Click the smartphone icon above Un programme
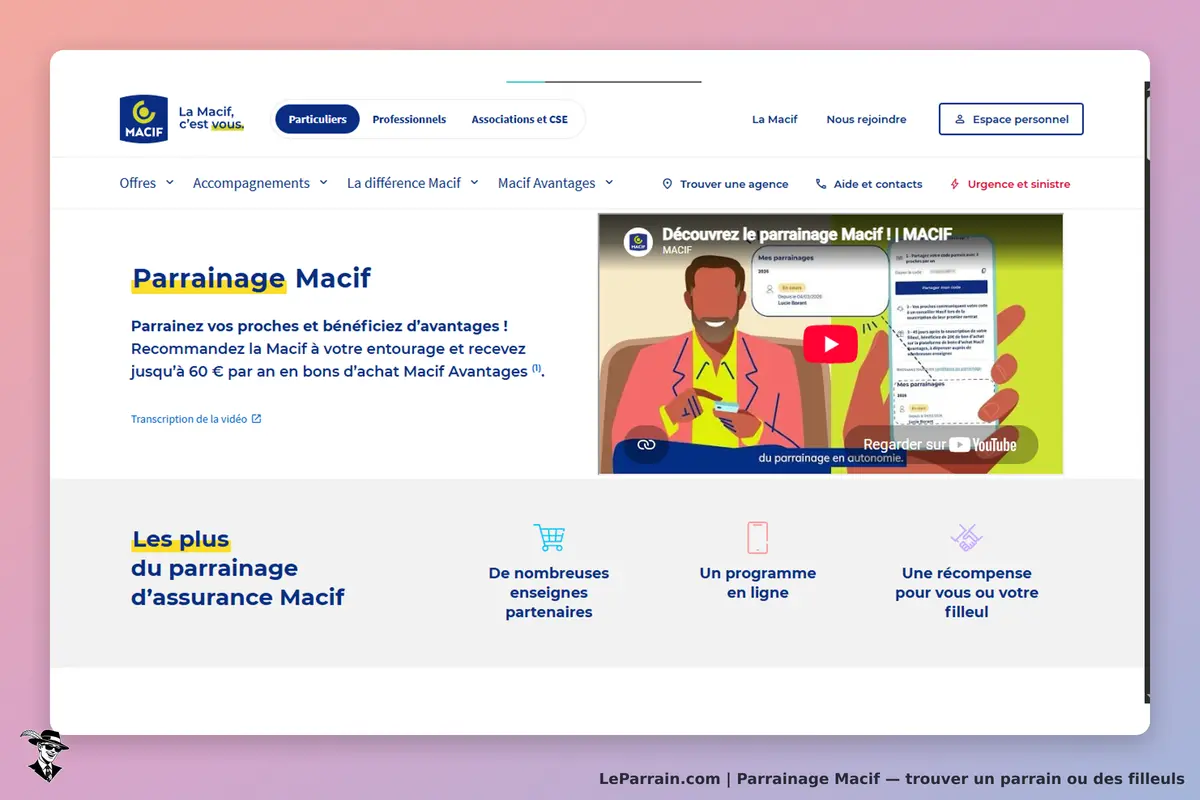Image resolution: width=1200 pixels, height=800 pixels. 757,537
